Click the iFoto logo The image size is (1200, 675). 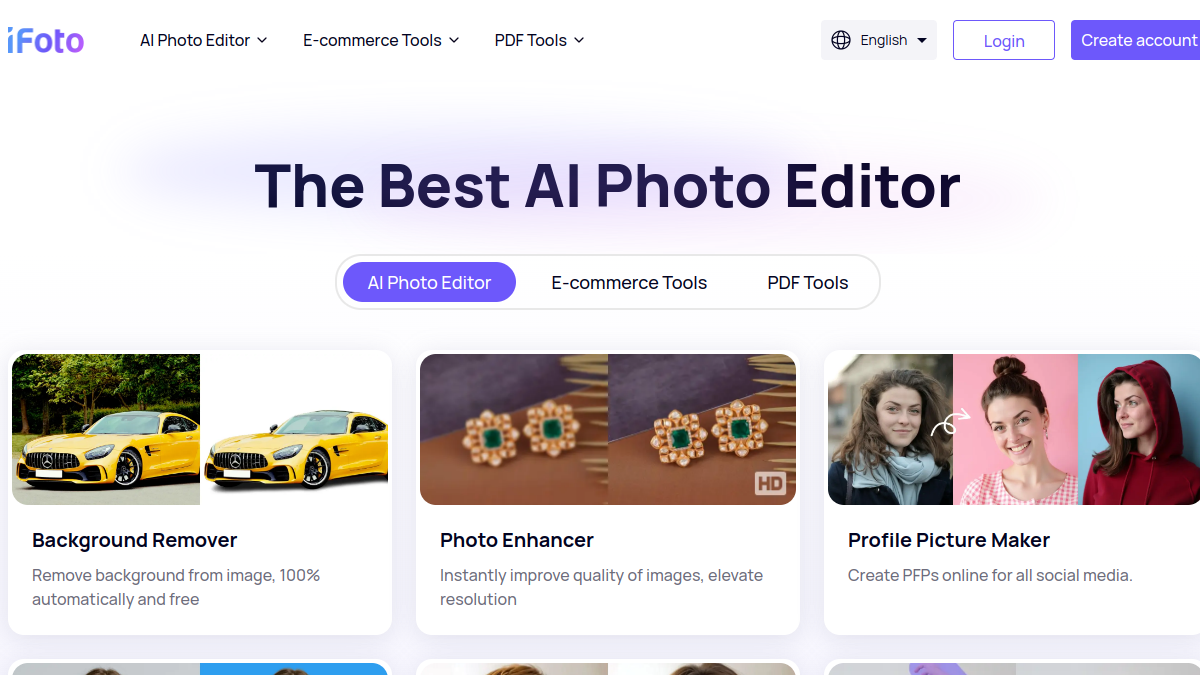[45, 40]
